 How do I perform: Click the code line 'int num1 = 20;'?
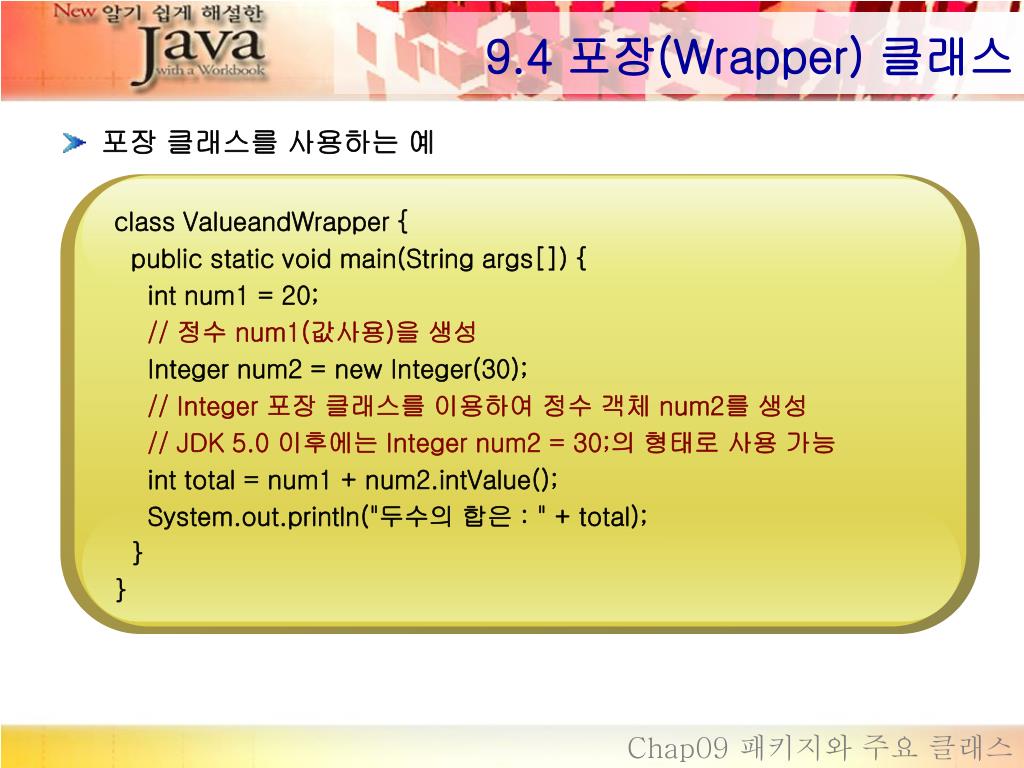[233, 296]
